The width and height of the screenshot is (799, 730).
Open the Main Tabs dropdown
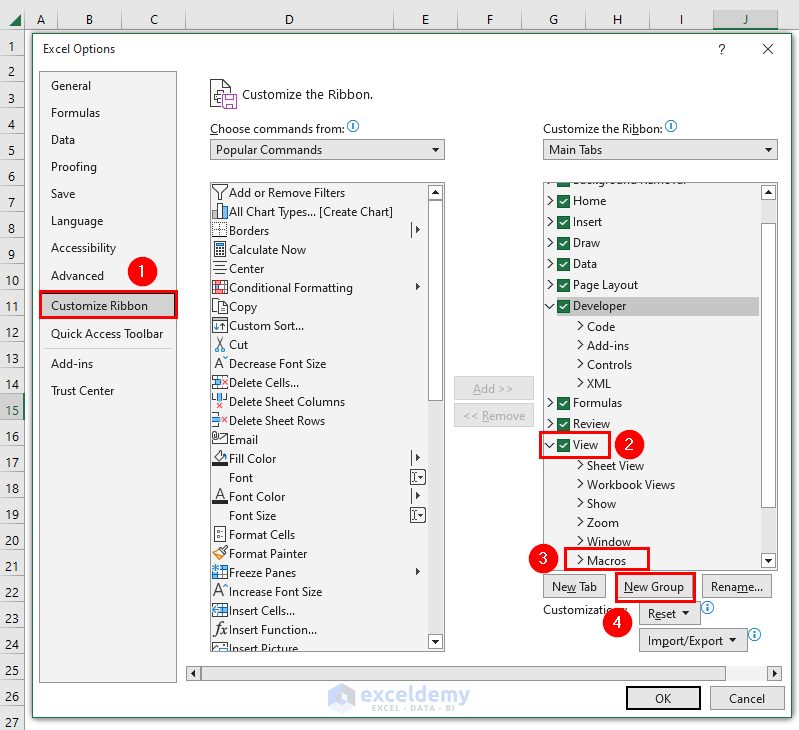[660, 150]
